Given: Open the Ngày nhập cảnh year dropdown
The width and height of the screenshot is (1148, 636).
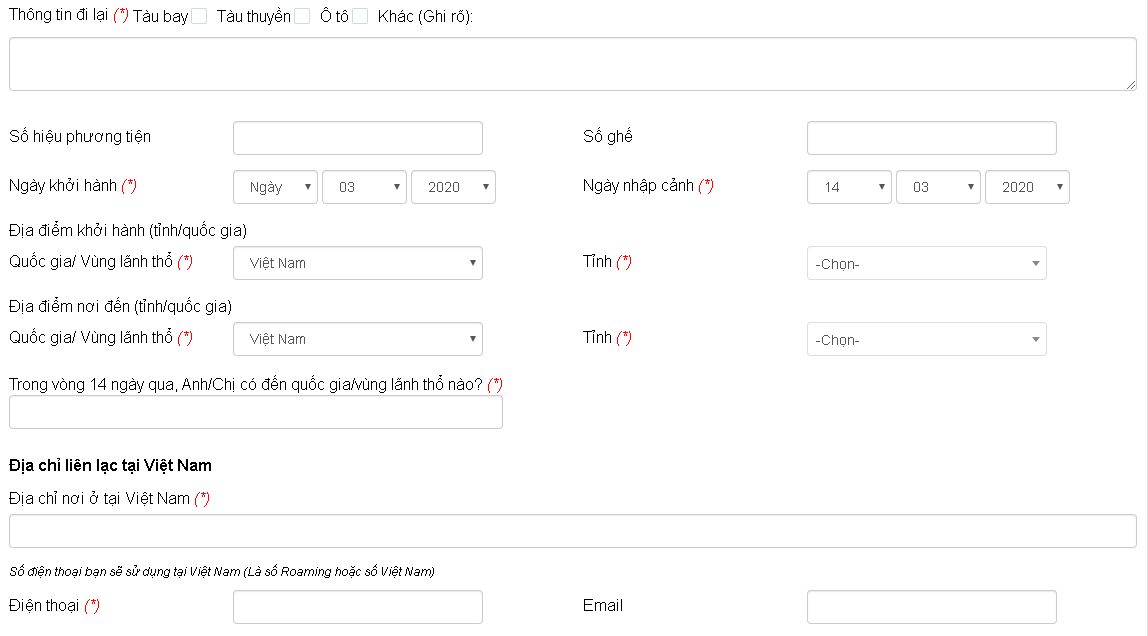Looking at the screenshot, I should (1028, 187).
